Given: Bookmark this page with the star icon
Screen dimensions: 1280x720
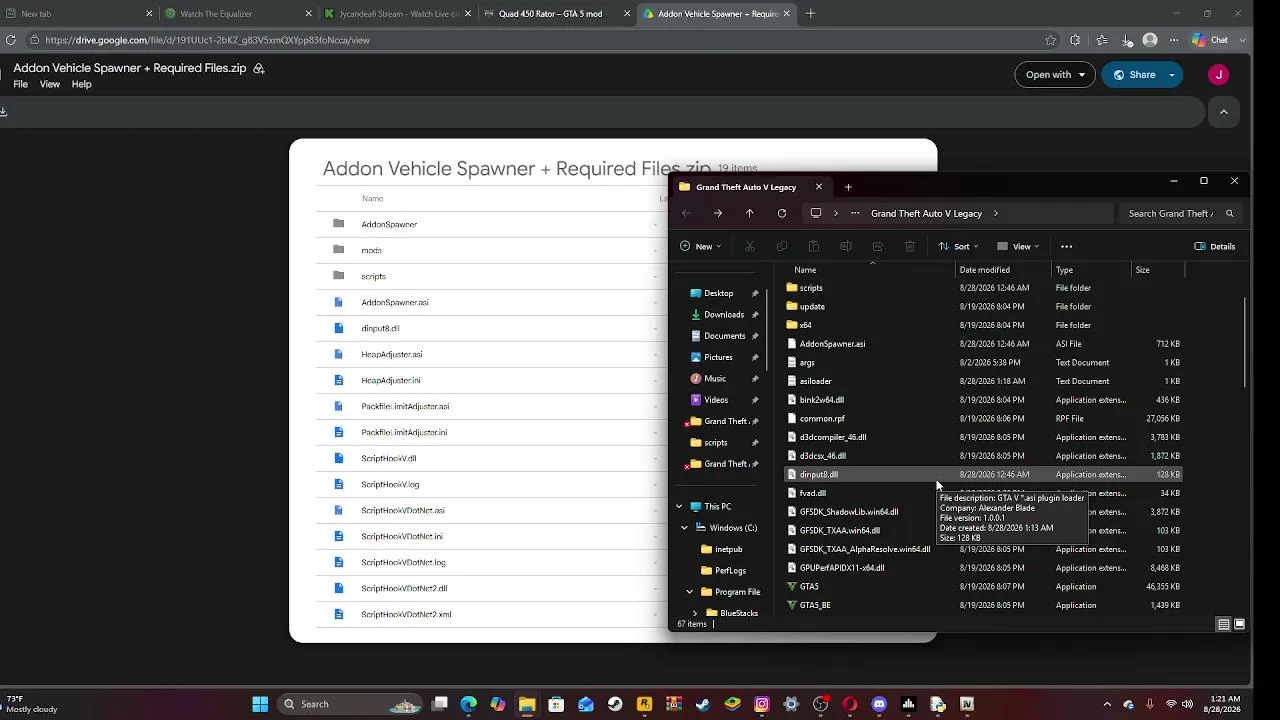Looking at the screenshot, I should pyautogui.click(x=1050, y=40).
